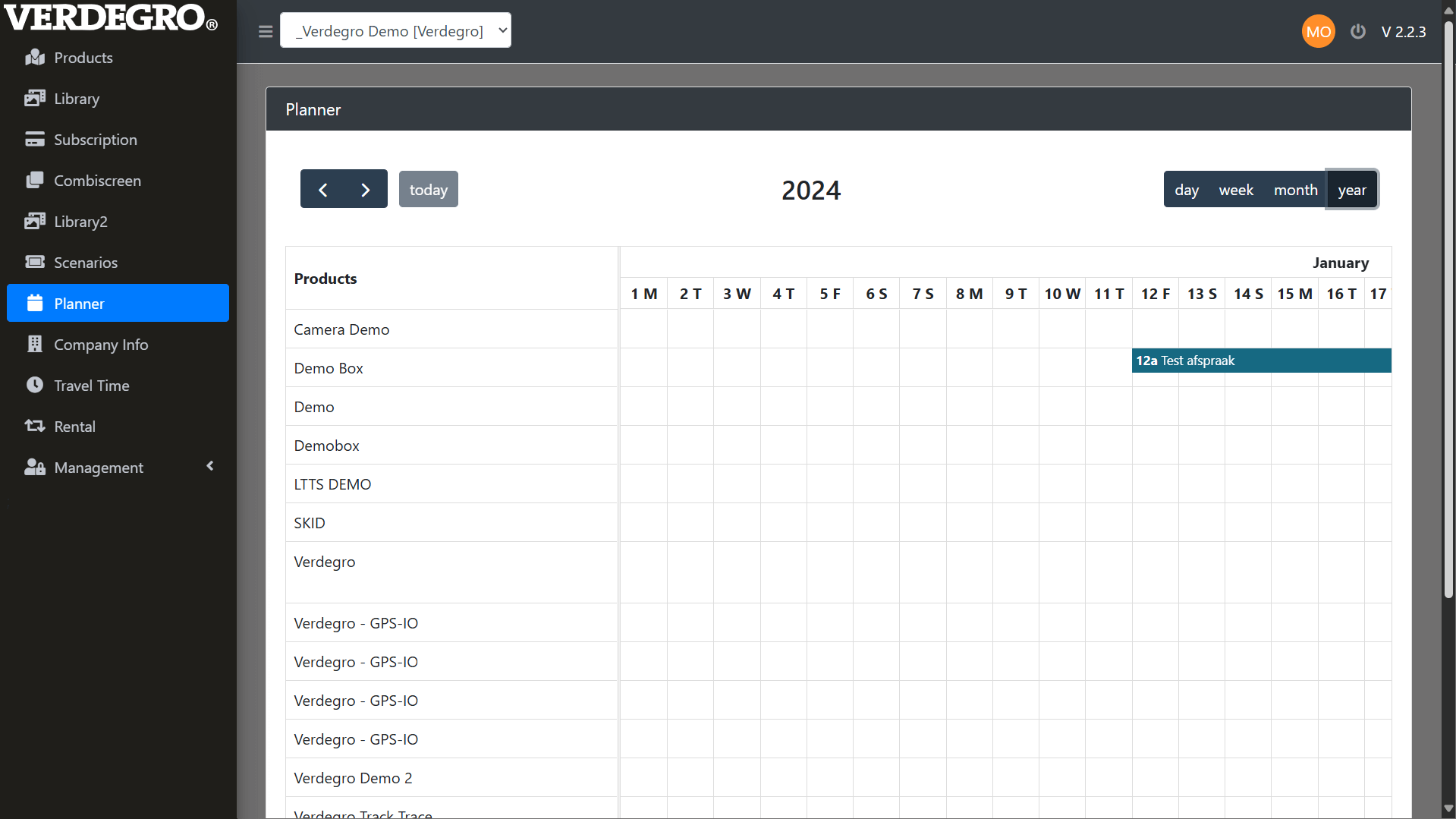Open Company Info menu item
1456x819 pixels.
point(118,345)
